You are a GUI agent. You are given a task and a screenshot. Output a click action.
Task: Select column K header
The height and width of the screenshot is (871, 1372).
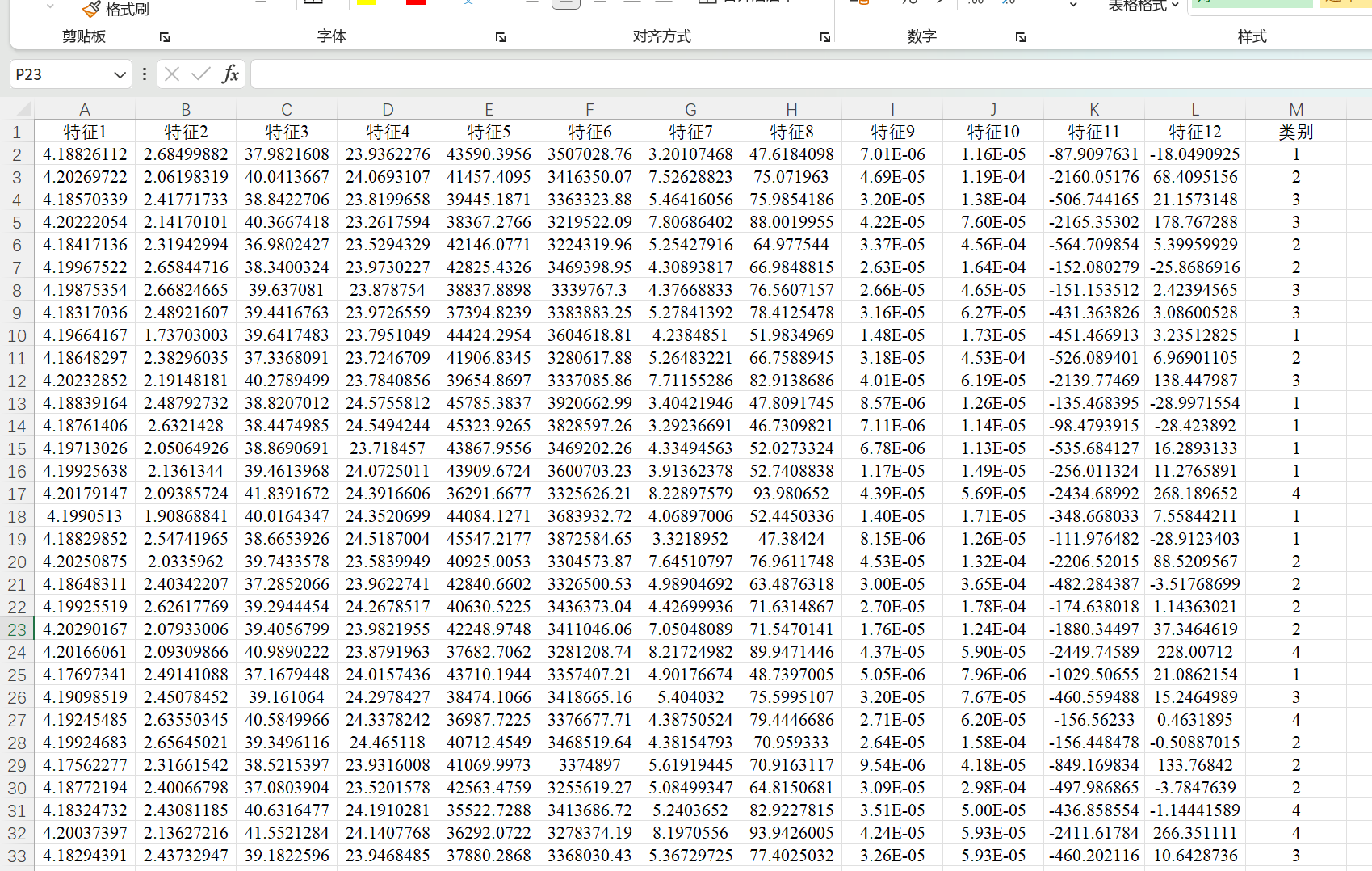pos(1094,110)
